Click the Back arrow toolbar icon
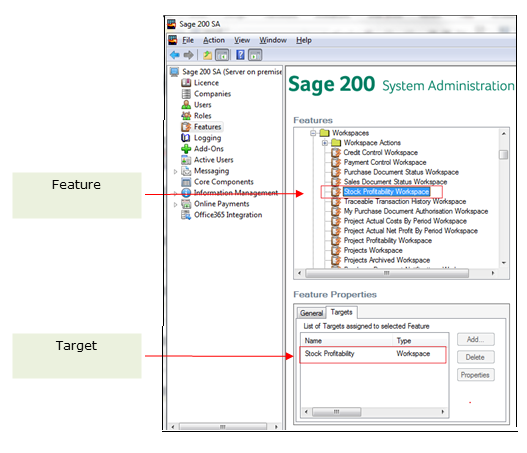Screen dimensions: 527x453 click(x=174, y=55)
